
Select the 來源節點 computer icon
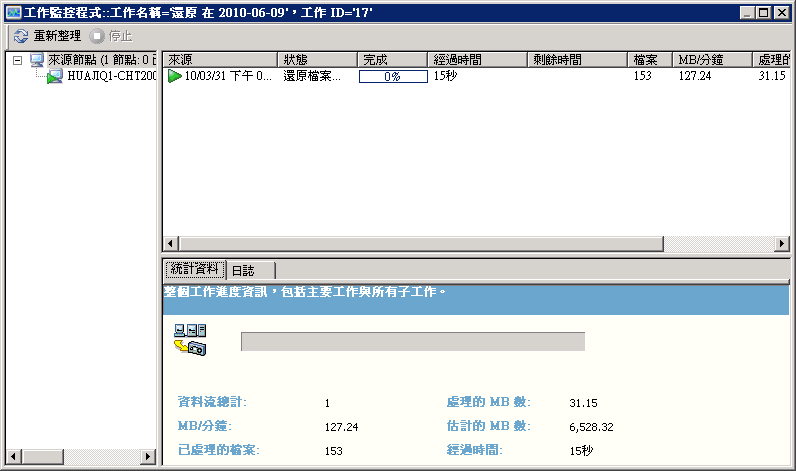point(37,60)
